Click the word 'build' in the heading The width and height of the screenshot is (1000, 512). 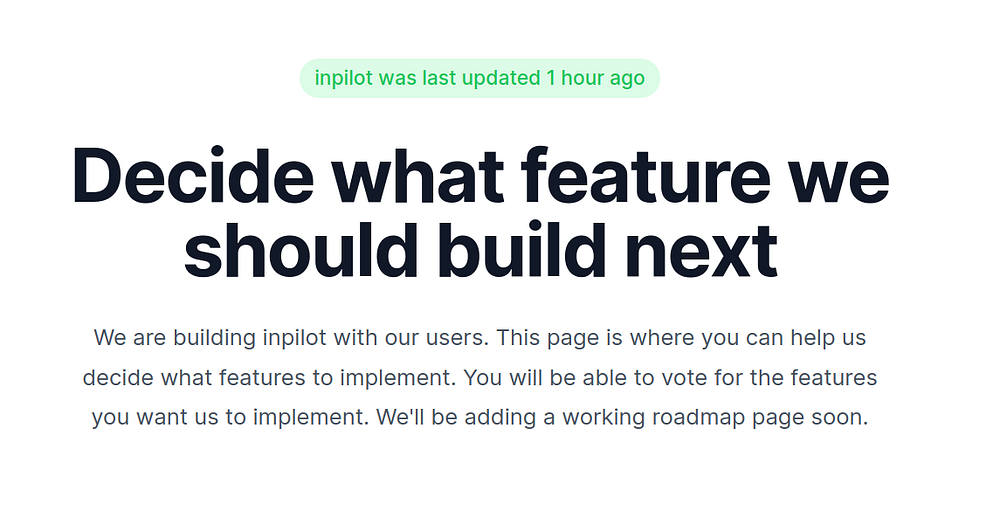pyautogui.click(x=522, y=251)
